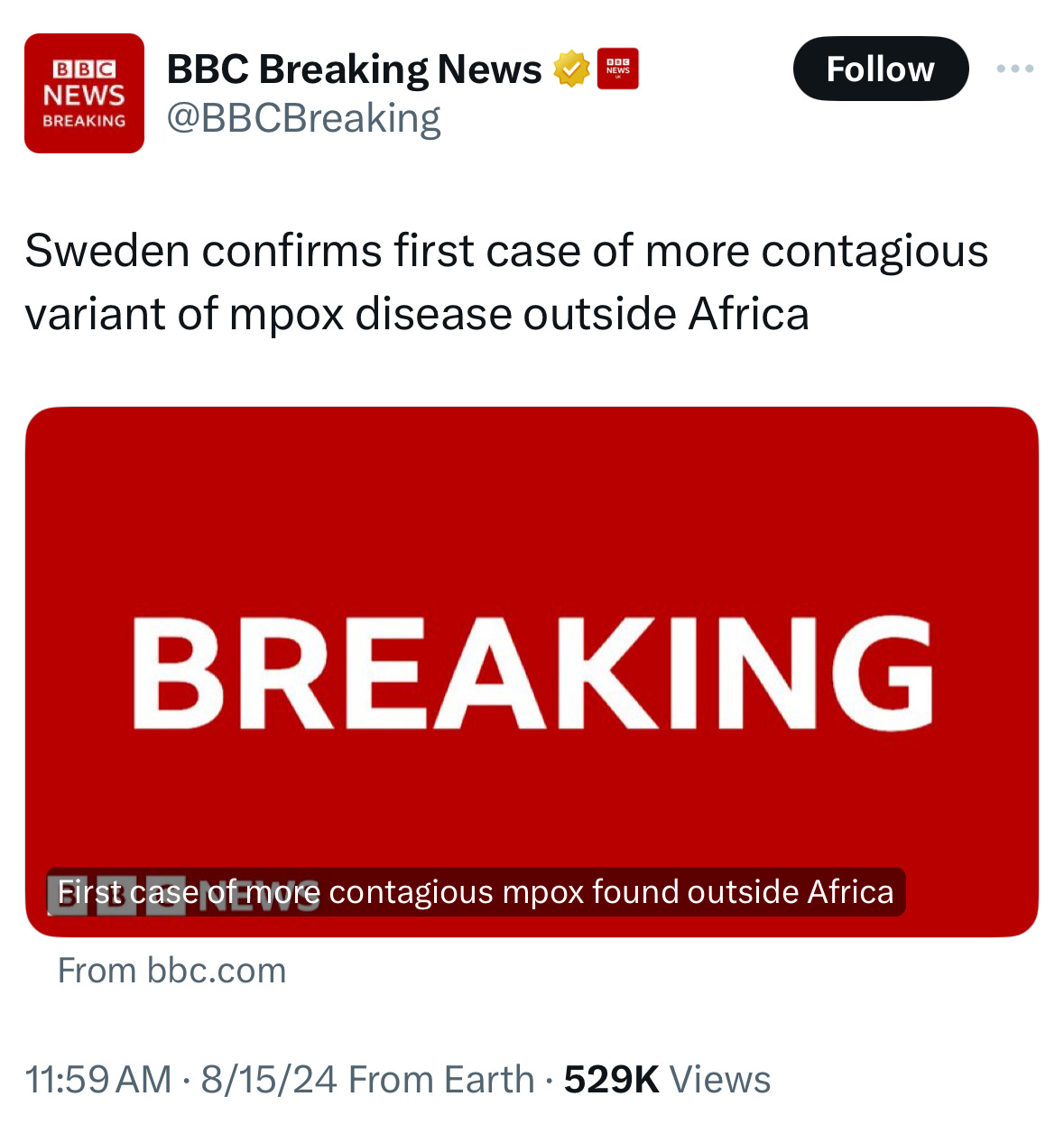Click "Africa" at the tweet text's end

748,315
